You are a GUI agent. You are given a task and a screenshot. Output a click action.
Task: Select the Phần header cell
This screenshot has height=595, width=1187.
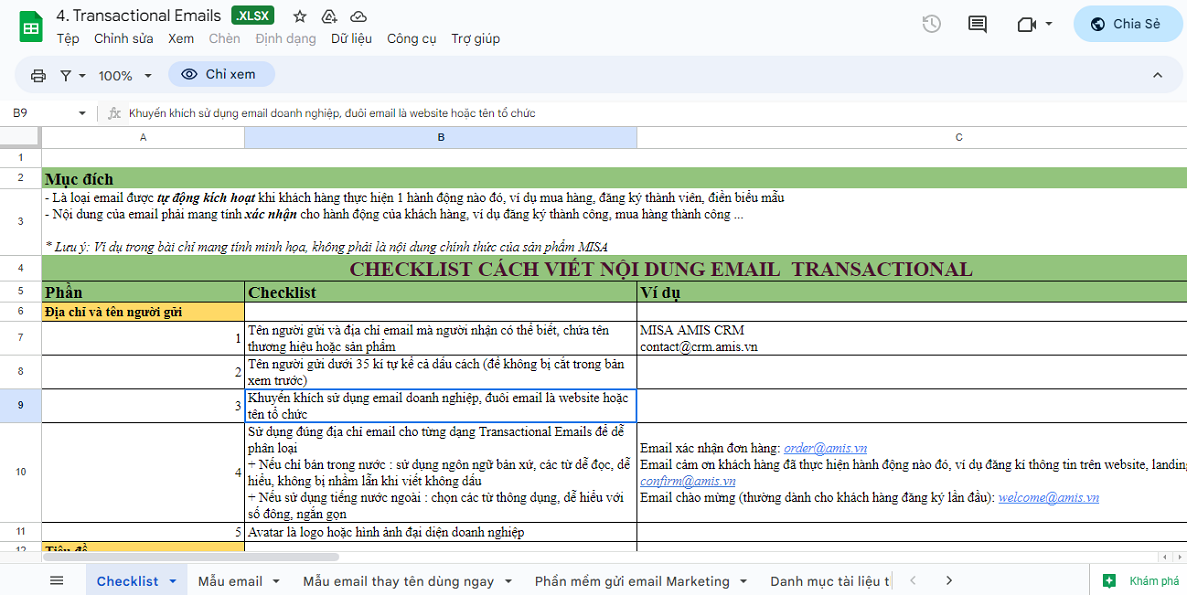click(x=143, y=291)
